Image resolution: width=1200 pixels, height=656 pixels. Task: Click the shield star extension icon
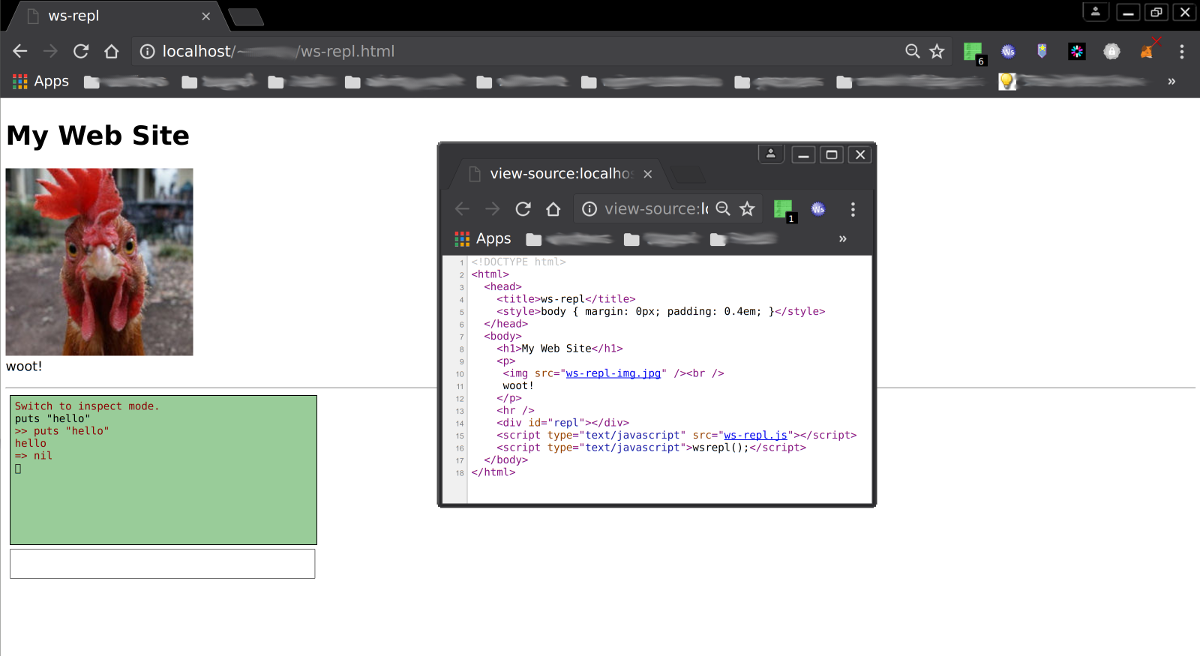pos(1042,51)
